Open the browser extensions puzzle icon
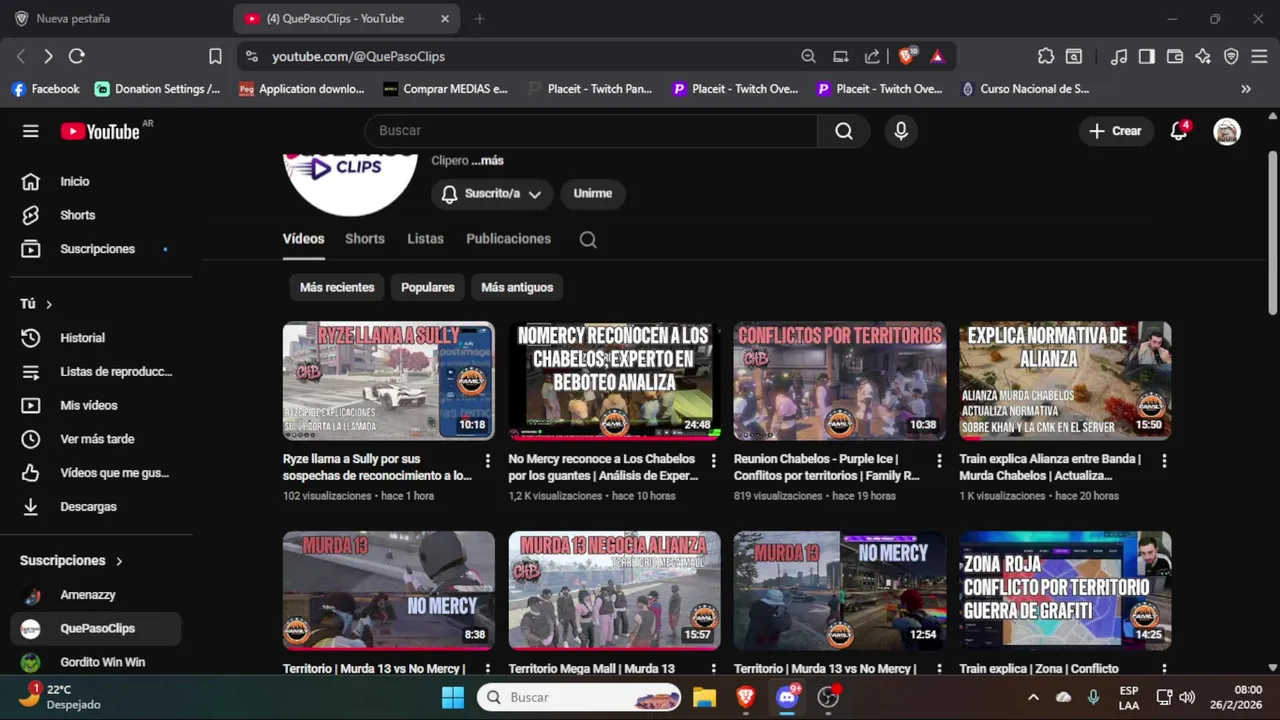 [1046, 57]
